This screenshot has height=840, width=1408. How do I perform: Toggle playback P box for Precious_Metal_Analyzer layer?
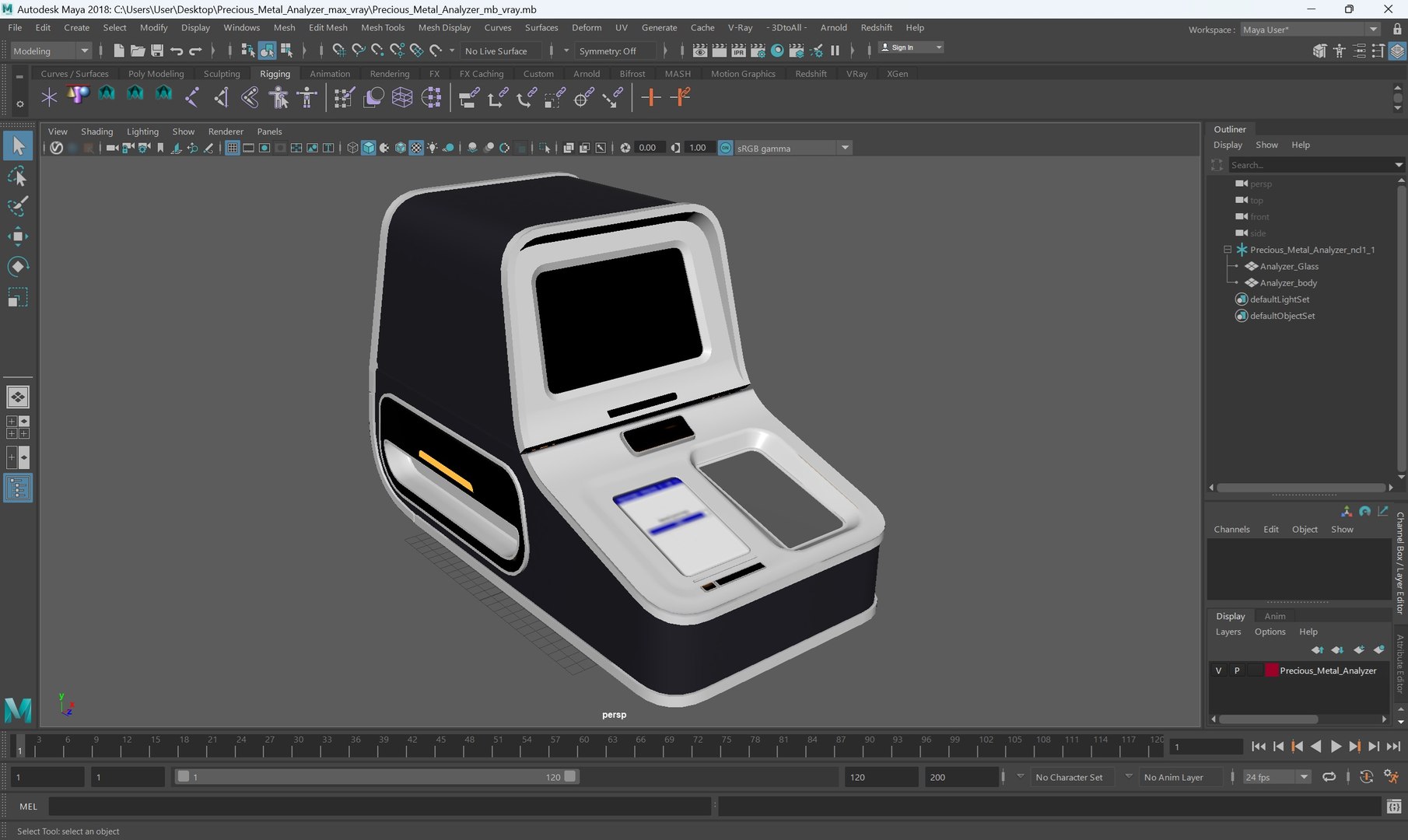[1237, 670]
